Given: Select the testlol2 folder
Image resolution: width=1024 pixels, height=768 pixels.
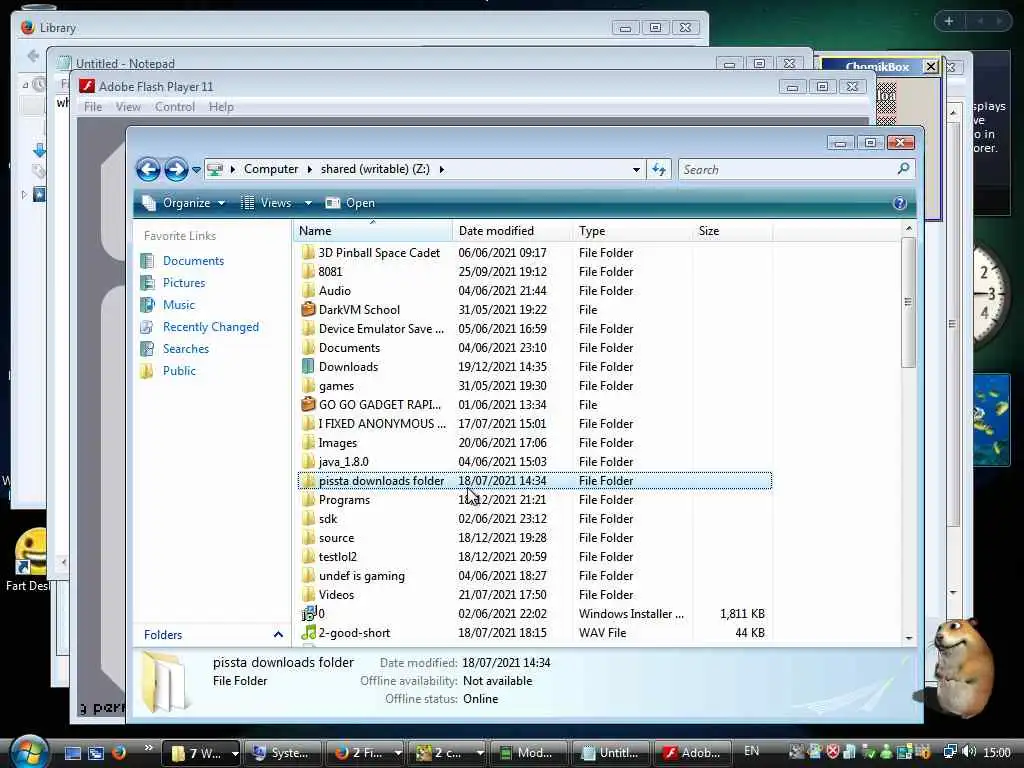Looking at the screenshot, I should pos(338,556).
